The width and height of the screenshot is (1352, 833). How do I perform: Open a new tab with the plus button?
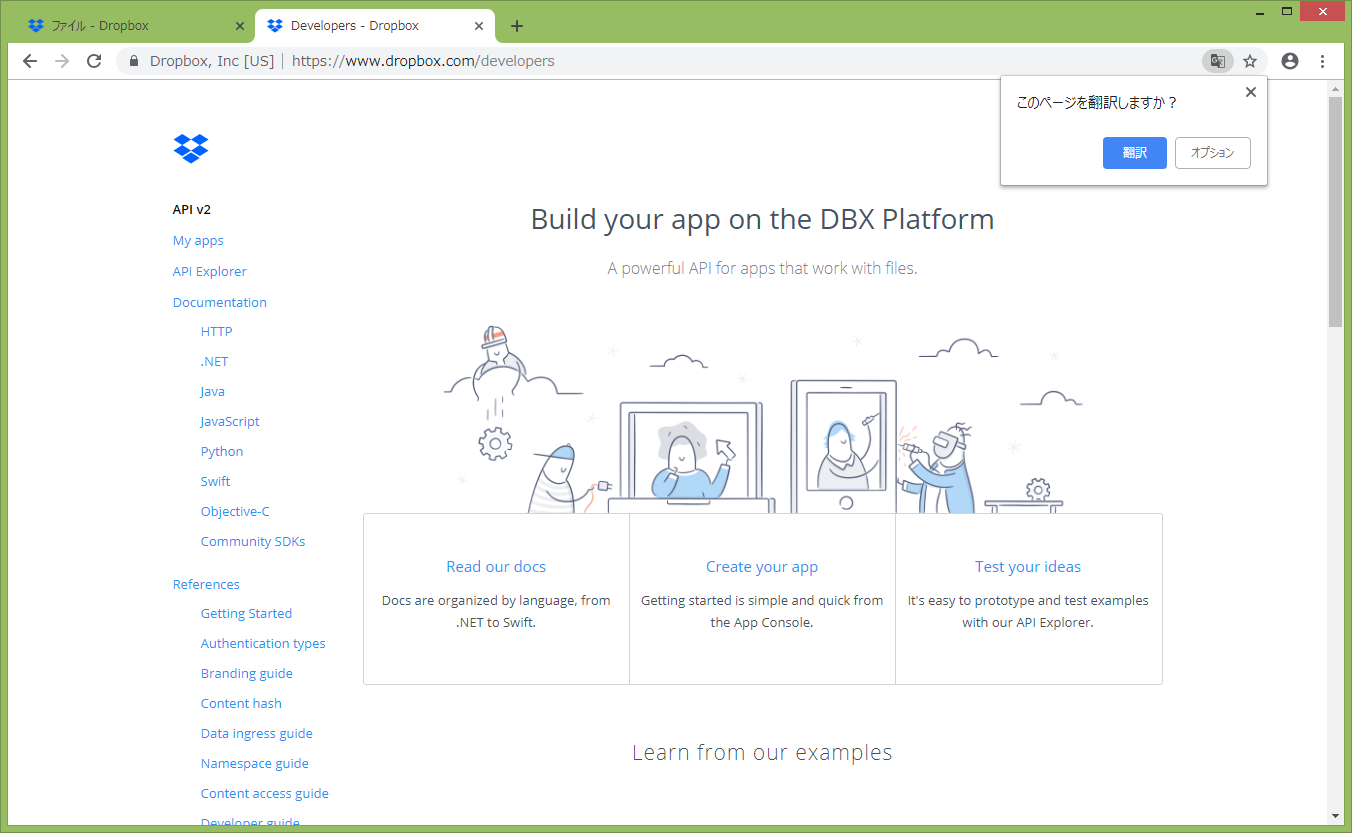(x=517, y=26)
